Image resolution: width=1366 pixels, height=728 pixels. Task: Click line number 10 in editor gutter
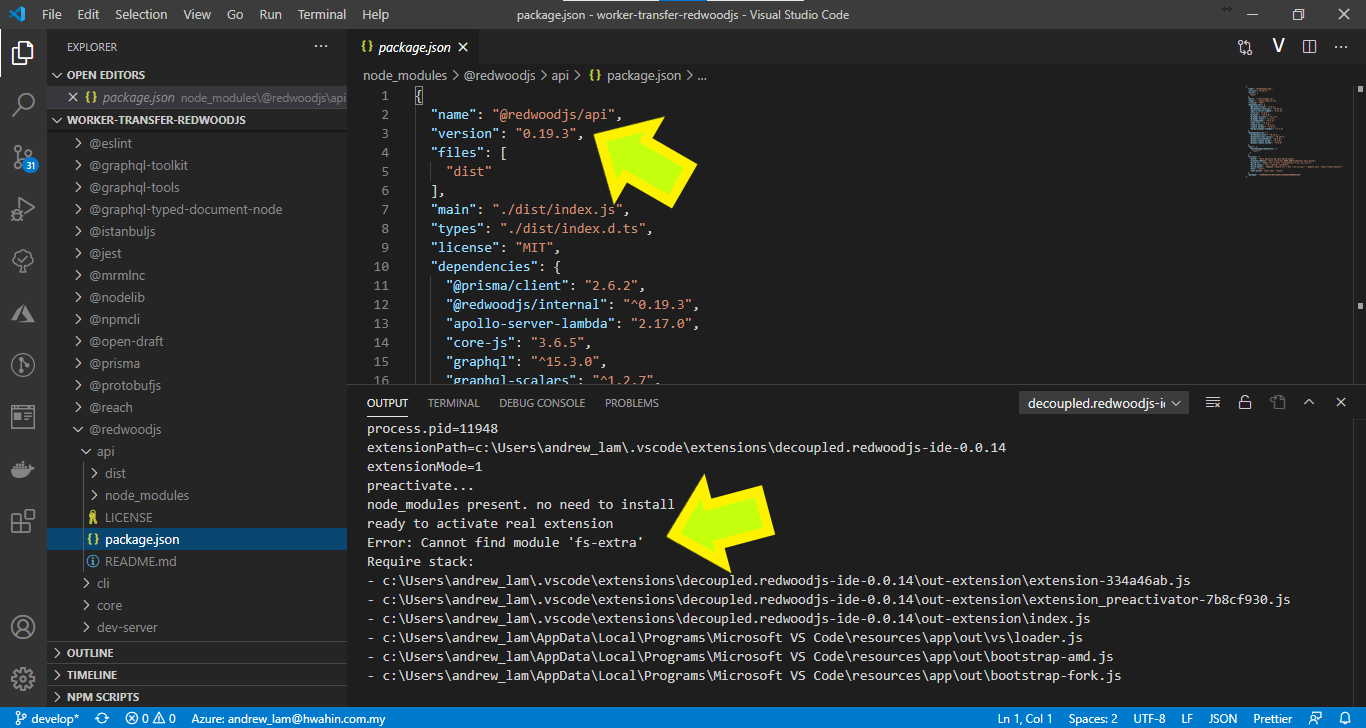pos(380,267)
